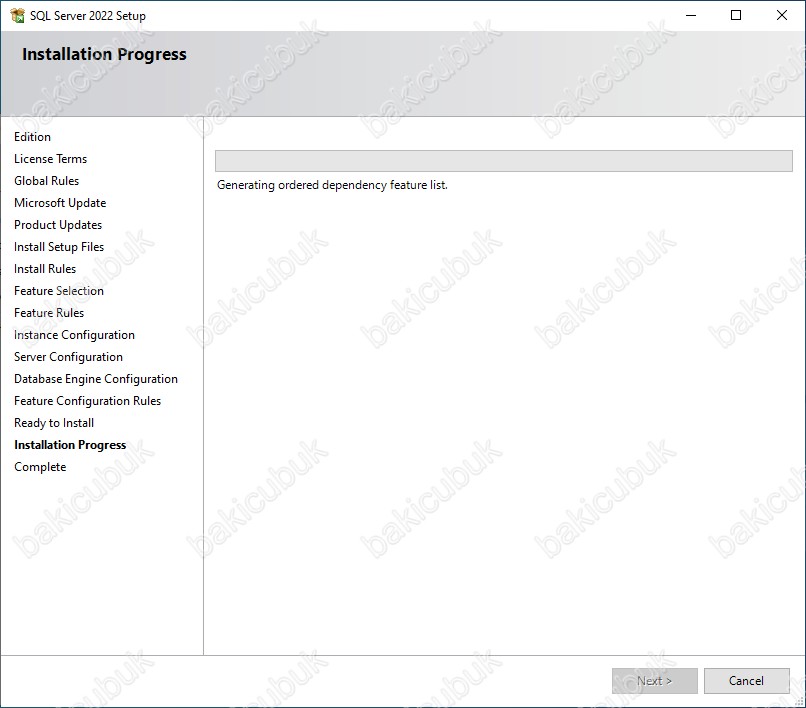Close the SQL Server 2022 Setup window
Viewport: 806px width, 708px height.
pos(782,15)
